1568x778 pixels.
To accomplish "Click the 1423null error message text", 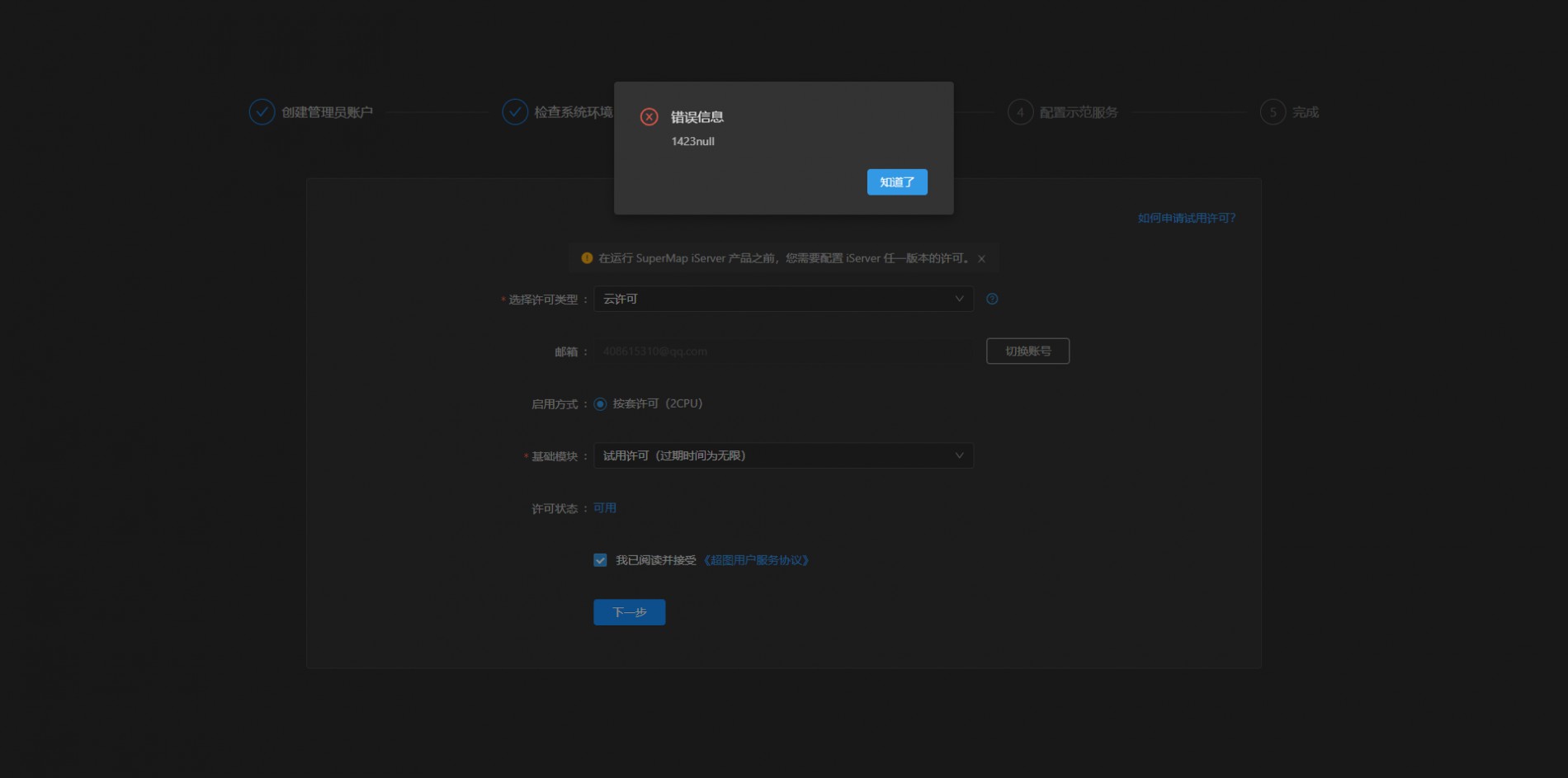I will click(x=692, y=141).
